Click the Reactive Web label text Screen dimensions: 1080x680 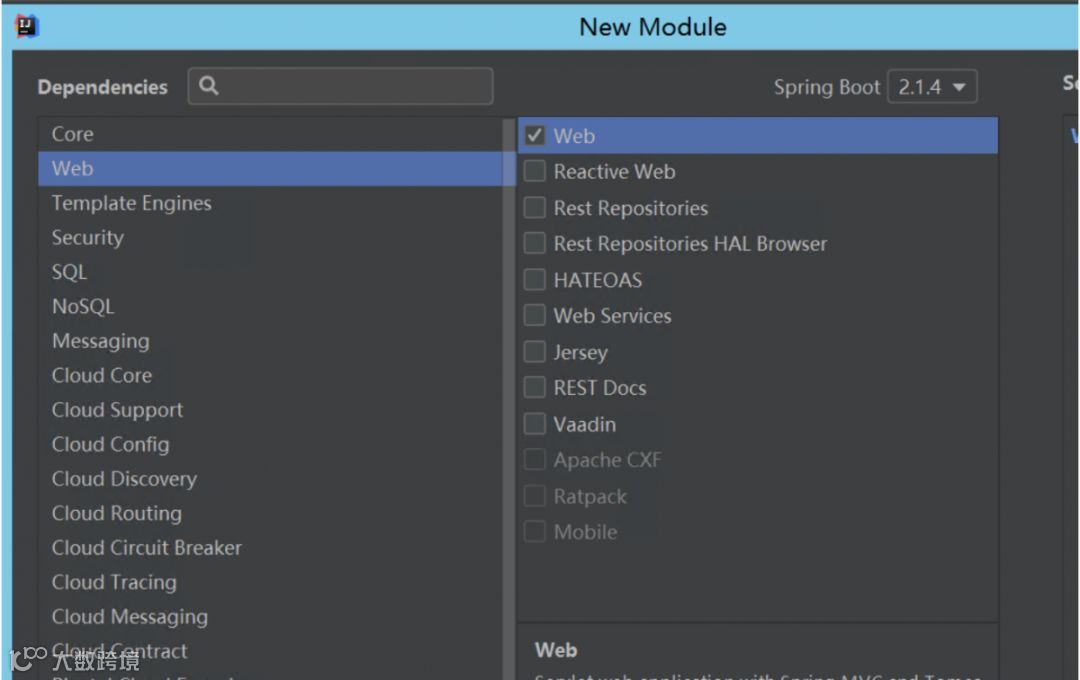point(614,172)
